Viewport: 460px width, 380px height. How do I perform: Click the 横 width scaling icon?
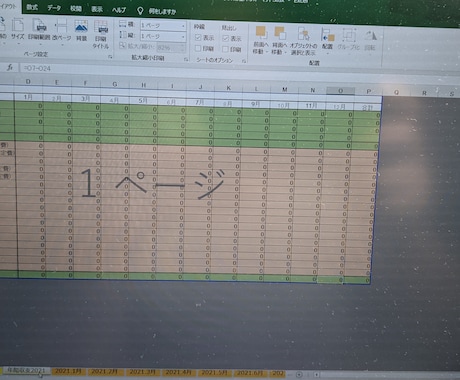(123, 24)
